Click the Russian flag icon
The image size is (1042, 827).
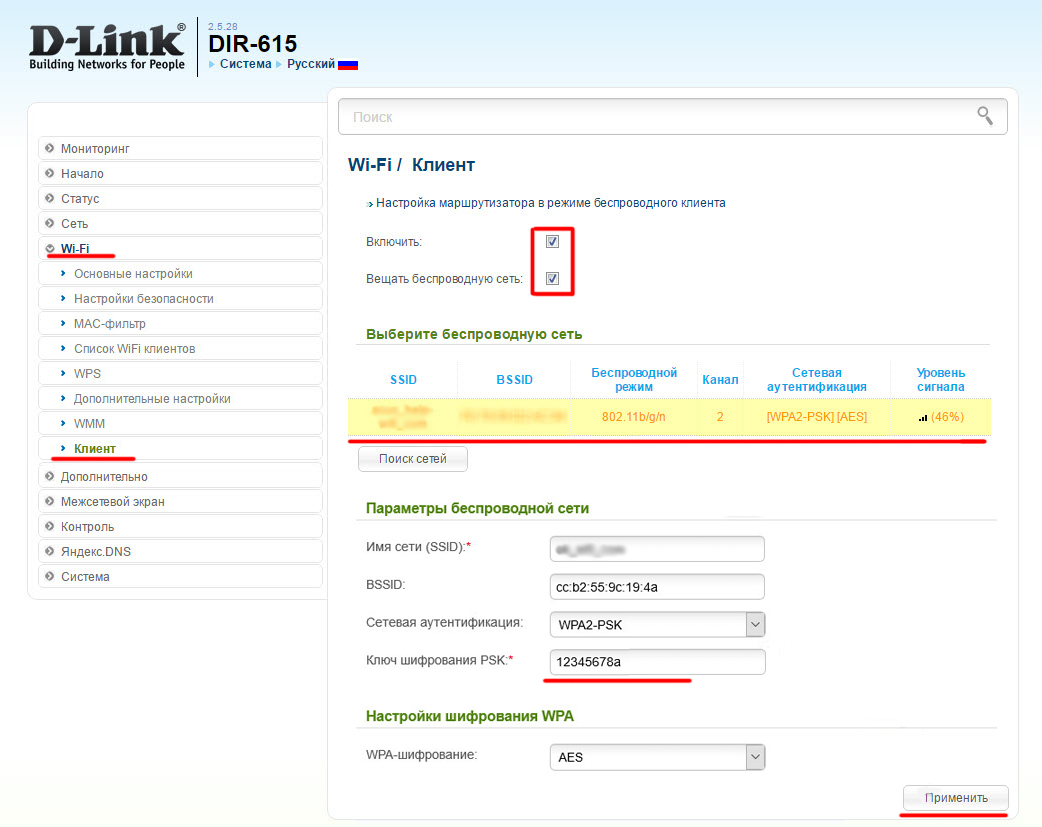(348, 64)
